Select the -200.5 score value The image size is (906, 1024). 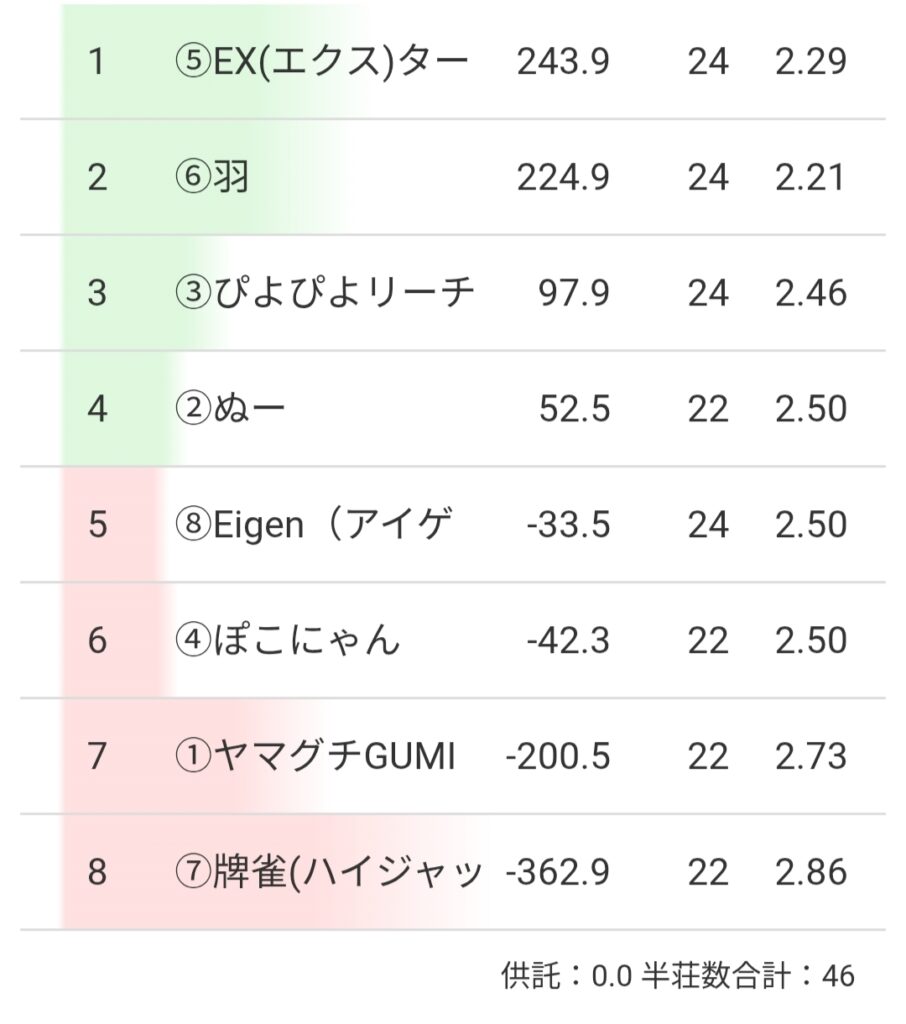[x=558, y=757]
